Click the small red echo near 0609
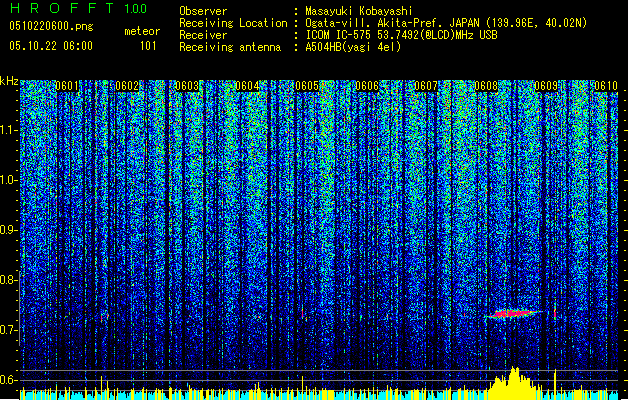Screen dimensions: 629x400 point(555,313)
